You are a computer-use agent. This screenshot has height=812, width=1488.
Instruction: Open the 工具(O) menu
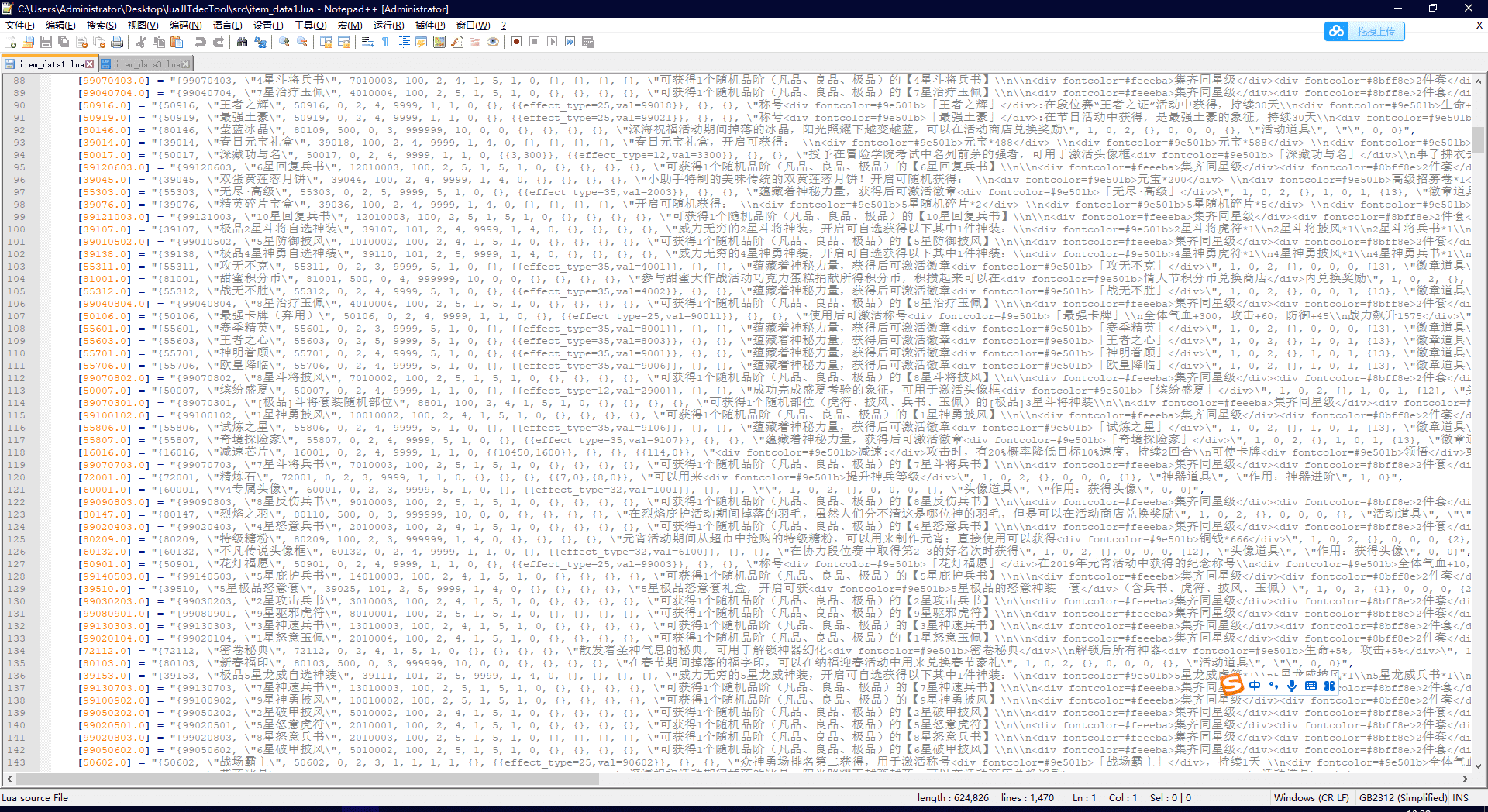[x=310, y=26]
